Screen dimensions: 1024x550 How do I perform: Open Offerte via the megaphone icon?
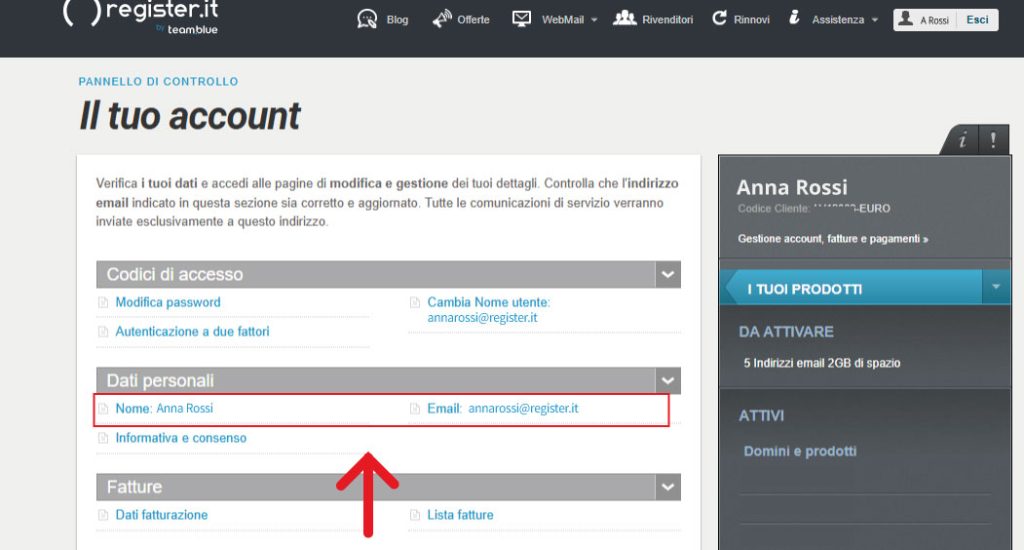pos(442,19)
